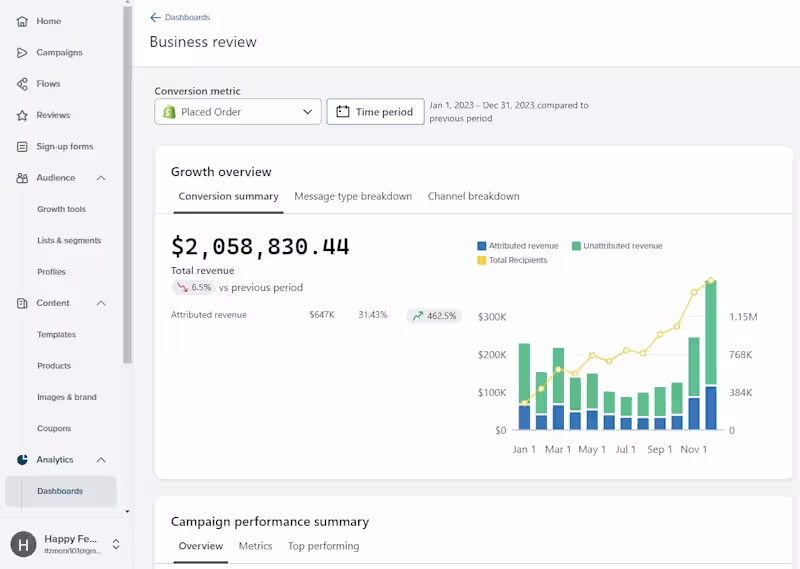This screenshot has width=800, height=569.
Task: Click the Reviews star icon
Action: (x=22, y=115)
